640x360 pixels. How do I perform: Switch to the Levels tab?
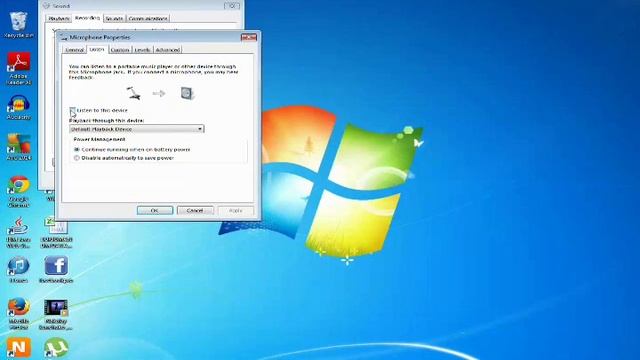pyautogui.click(x=142, y=50)
